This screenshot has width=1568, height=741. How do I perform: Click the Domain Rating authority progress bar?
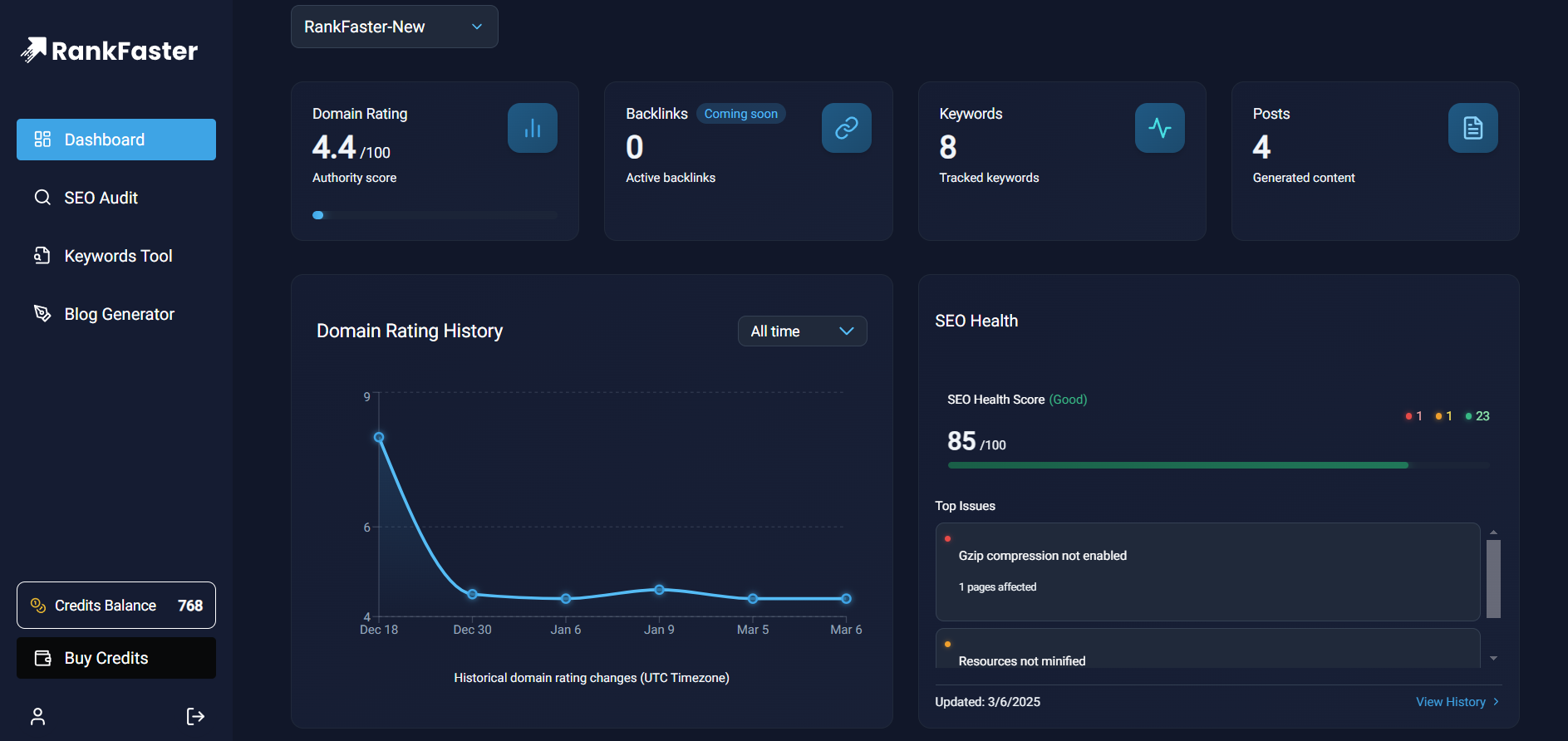pos(435,215)
